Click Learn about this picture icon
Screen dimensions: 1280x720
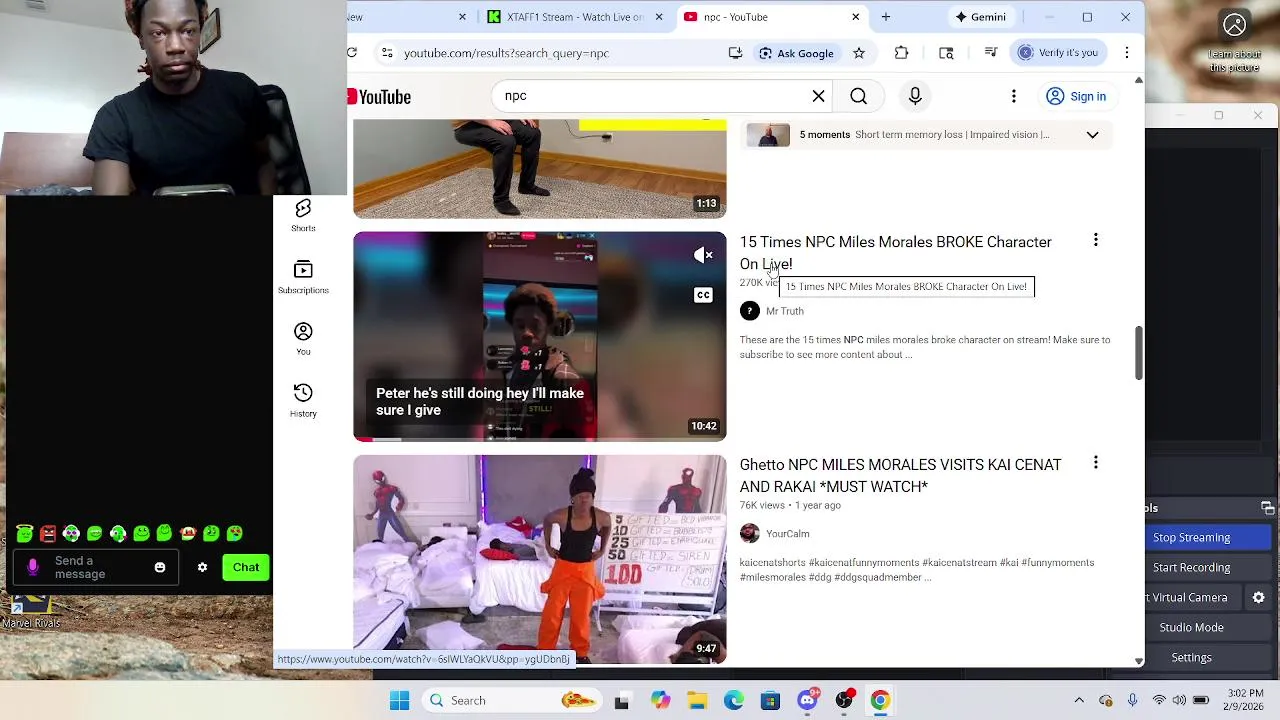click(x=1234, y=25)
